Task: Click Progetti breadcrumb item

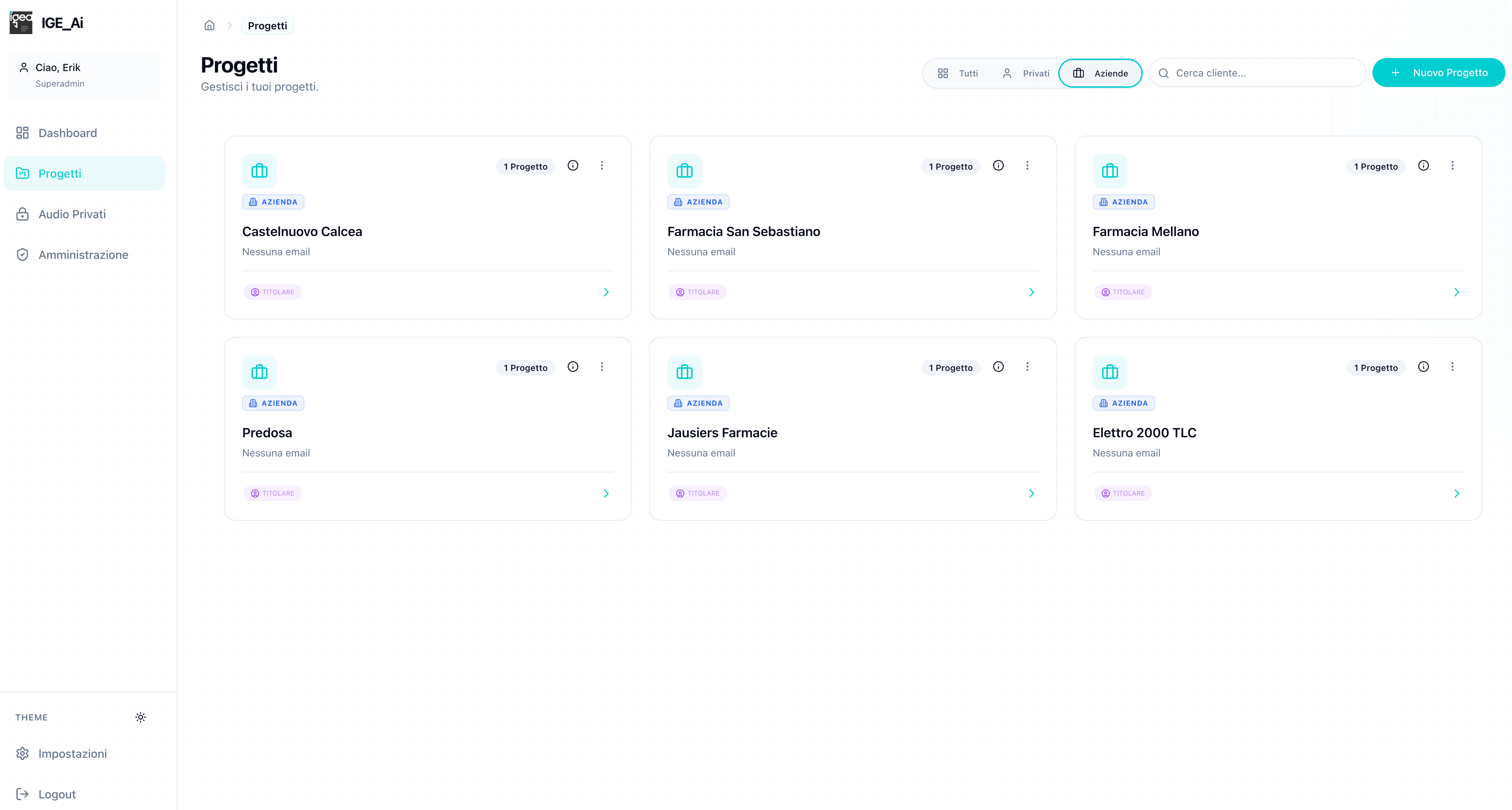Action: pos(267,25)
